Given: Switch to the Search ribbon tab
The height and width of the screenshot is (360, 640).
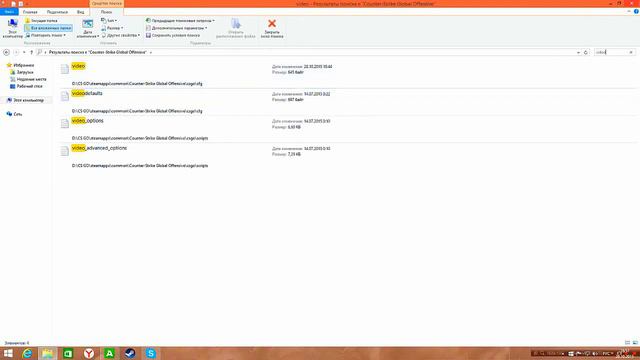Looking at the screenshot, I should [x=107, y=12].
